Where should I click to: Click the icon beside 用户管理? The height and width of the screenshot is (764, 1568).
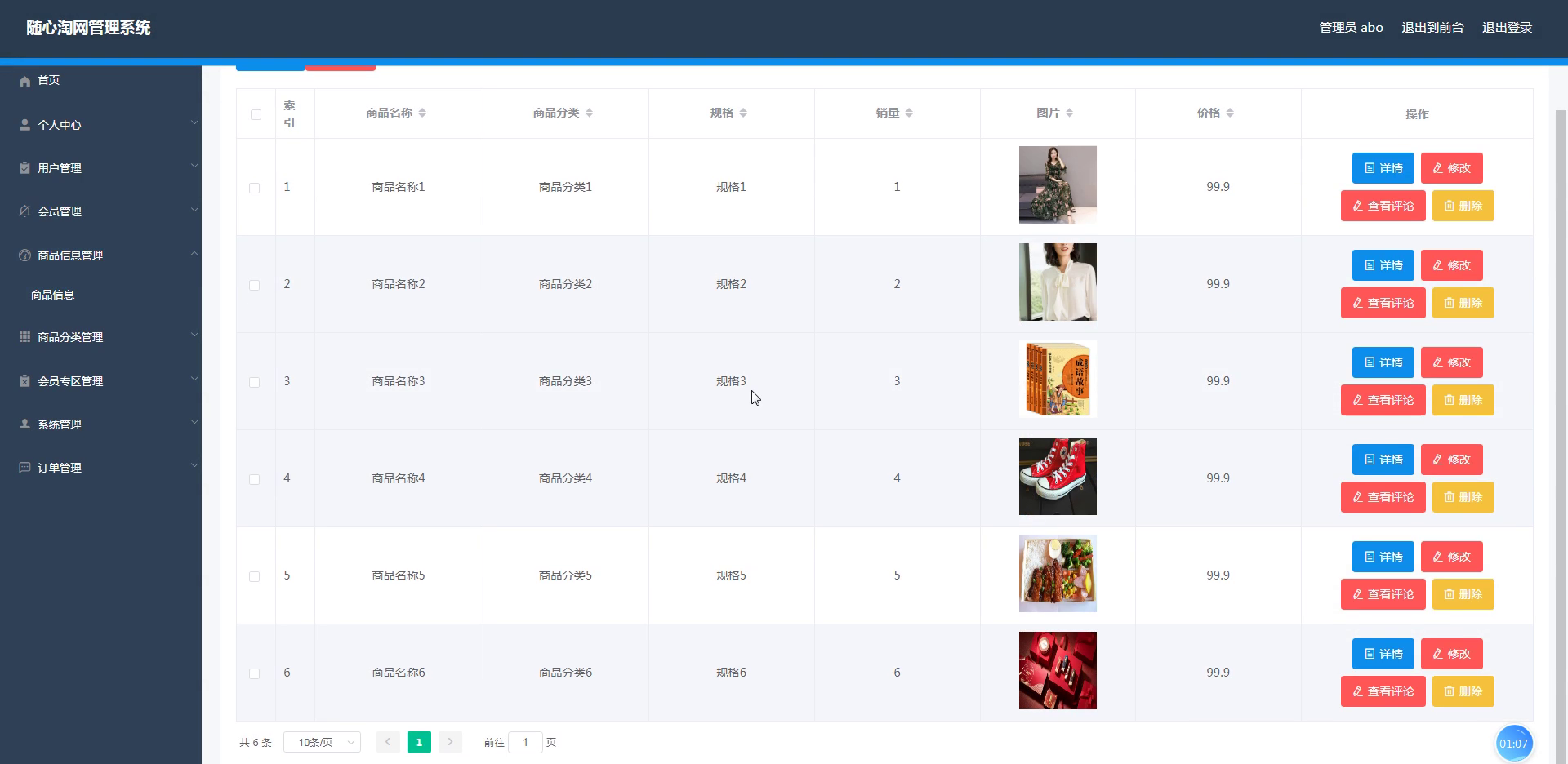(x=24, y=168)
